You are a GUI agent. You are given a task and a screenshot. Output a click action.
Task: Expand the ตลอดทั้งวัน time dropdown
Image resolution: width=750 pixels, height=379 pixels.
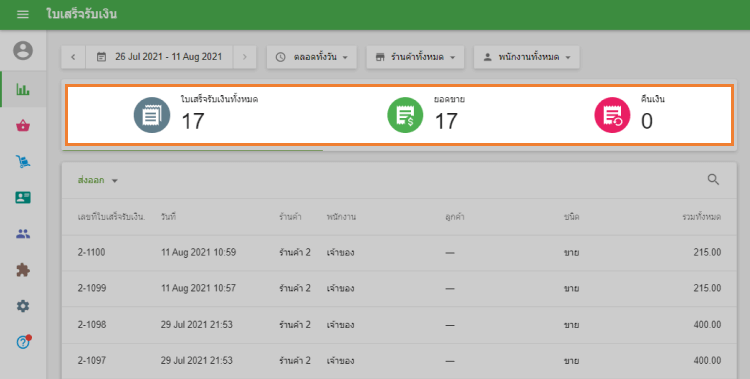click(312, 57)
